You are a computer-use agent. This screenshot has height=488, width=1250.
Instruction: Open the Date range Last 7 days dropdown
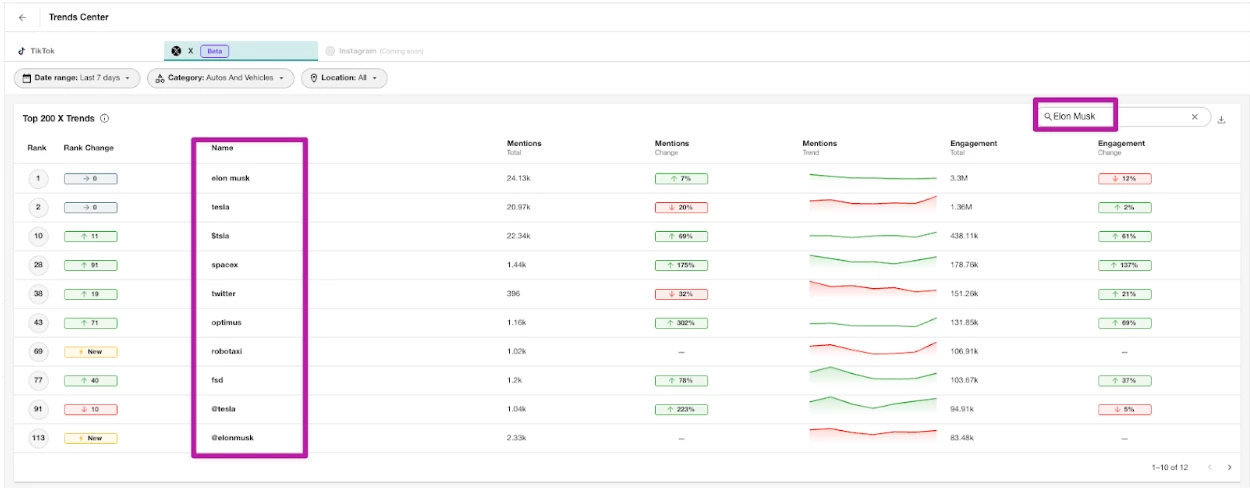pyautogui.click(x=77, y=78)
